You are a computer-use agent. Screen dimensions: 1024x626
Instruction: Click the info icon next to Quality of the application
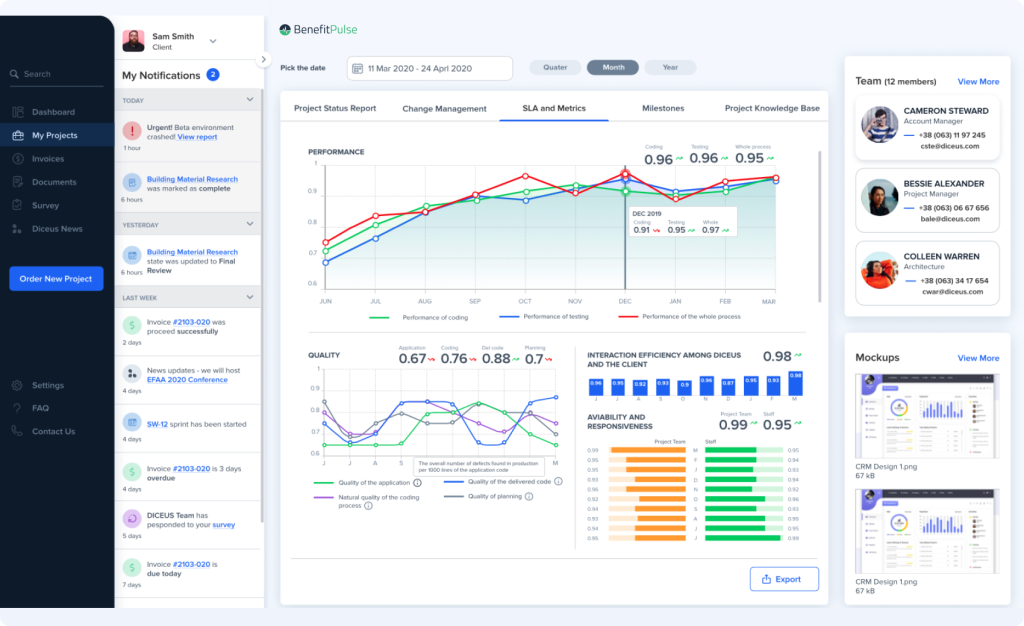click(420, 483)
